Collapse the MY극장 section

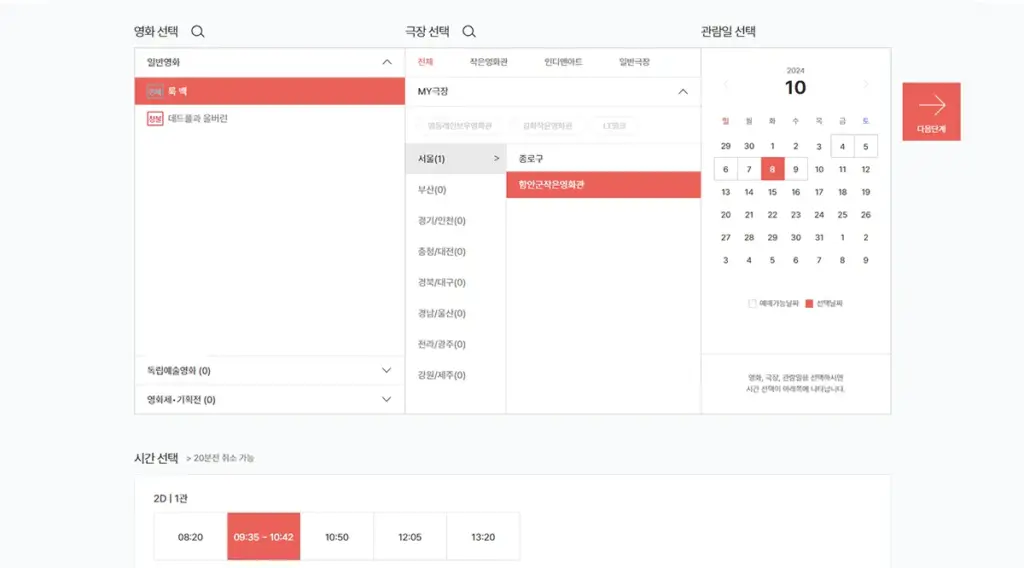683,92
